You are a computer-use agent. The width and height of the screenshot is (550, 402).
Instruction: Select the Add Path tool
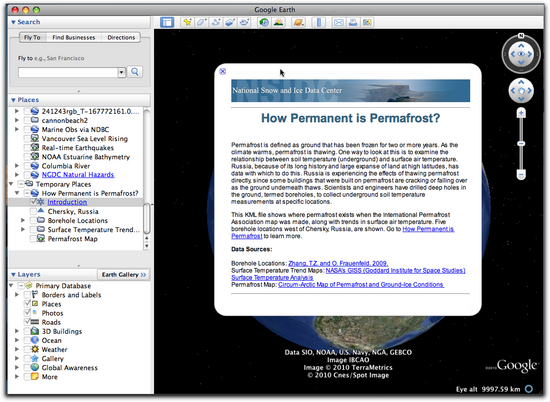point(216,22)
